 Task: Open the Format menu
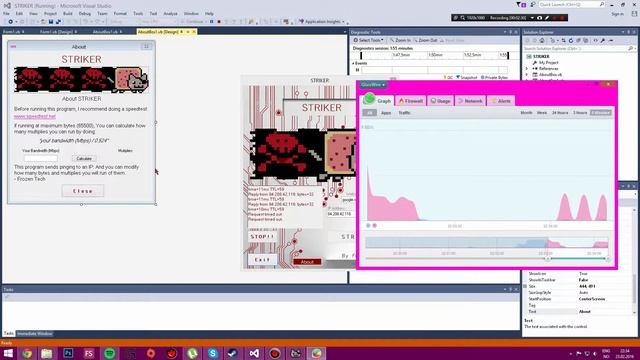120,13
